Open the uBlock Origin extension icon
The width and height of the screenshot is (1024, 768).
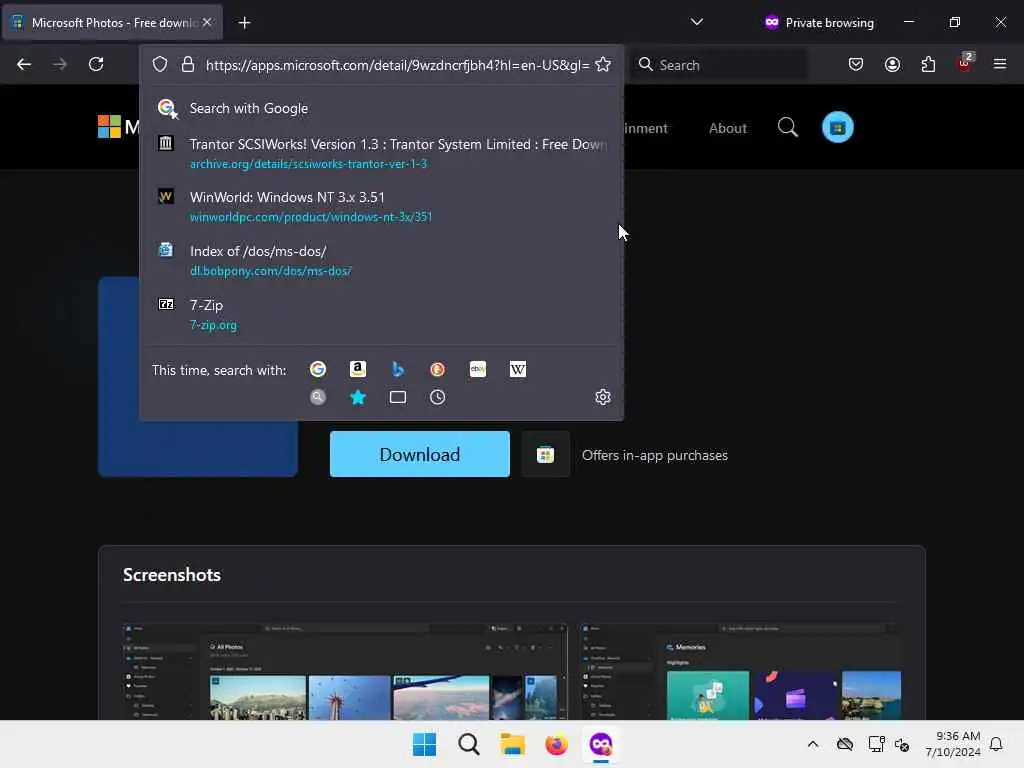965,63
